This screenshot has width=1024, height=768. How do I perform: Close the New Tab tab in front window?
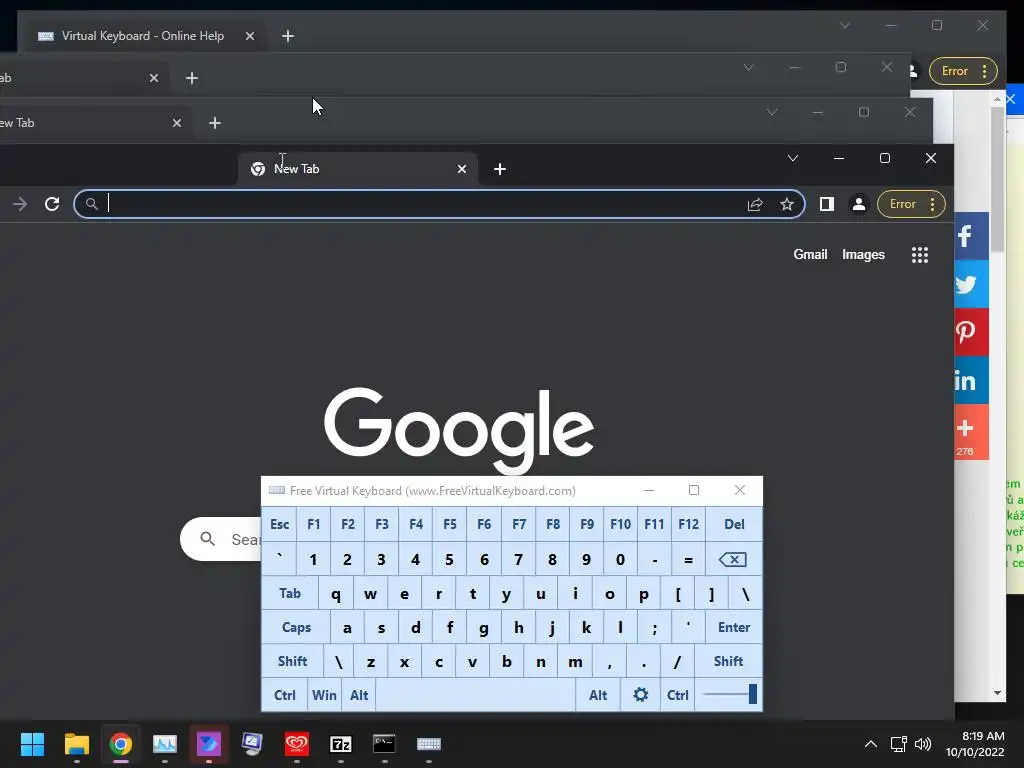(462, 169)
